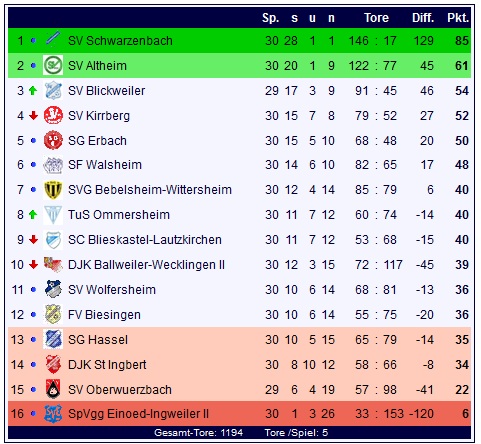Click the red down arrow beside SC Blieskastel-Lautzkirchen
Viewport: 481px width, 444px height.
tap(33, 239)
